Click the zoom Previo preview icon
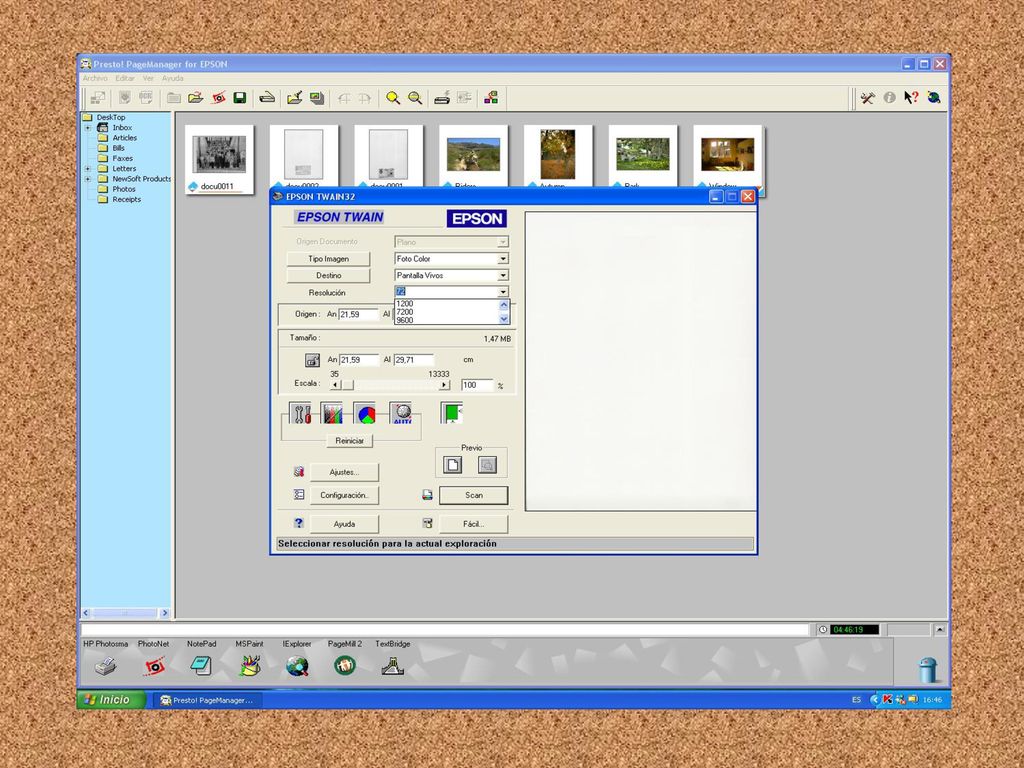 pyautogui.click(x=487, y=464)
